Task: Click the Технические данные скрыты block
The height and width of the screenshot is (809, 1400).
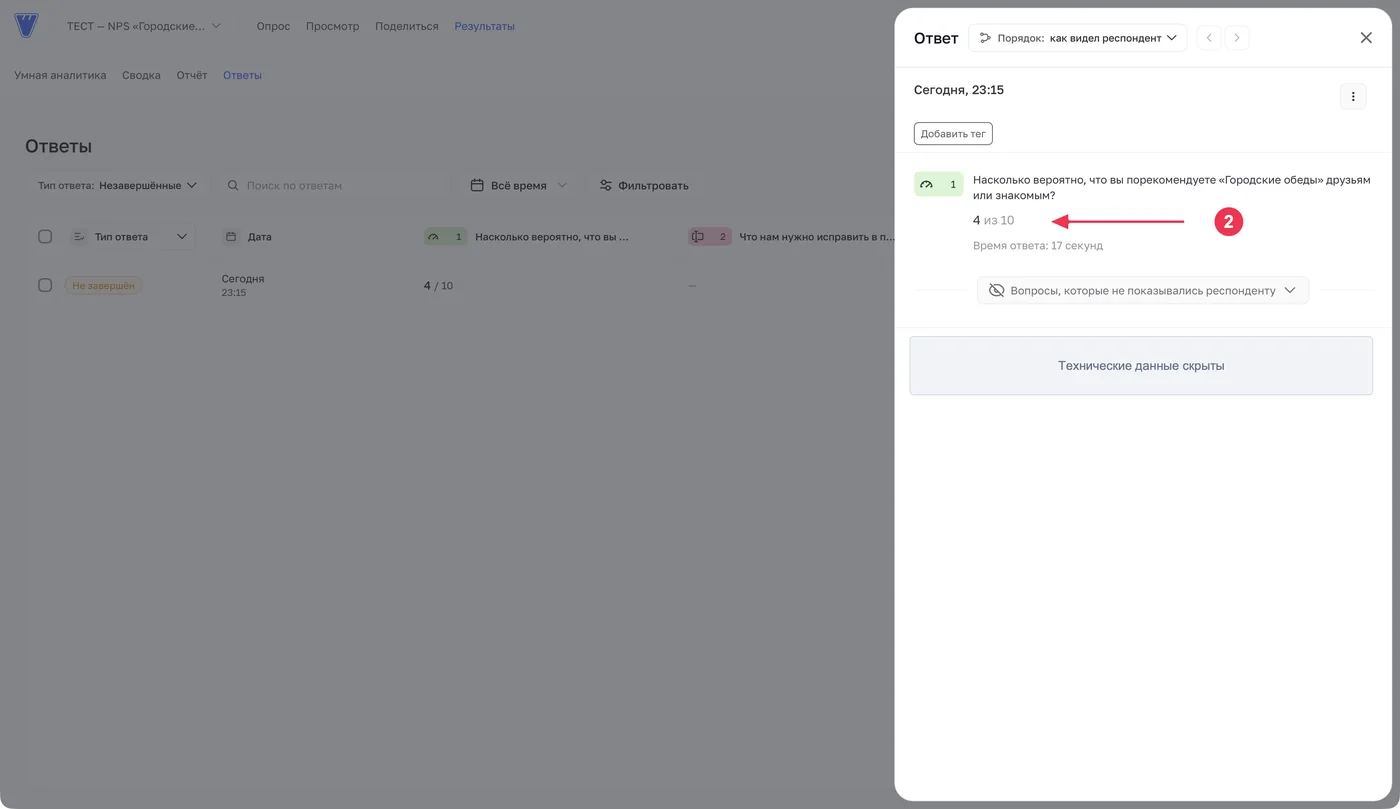Action: 1141,366
